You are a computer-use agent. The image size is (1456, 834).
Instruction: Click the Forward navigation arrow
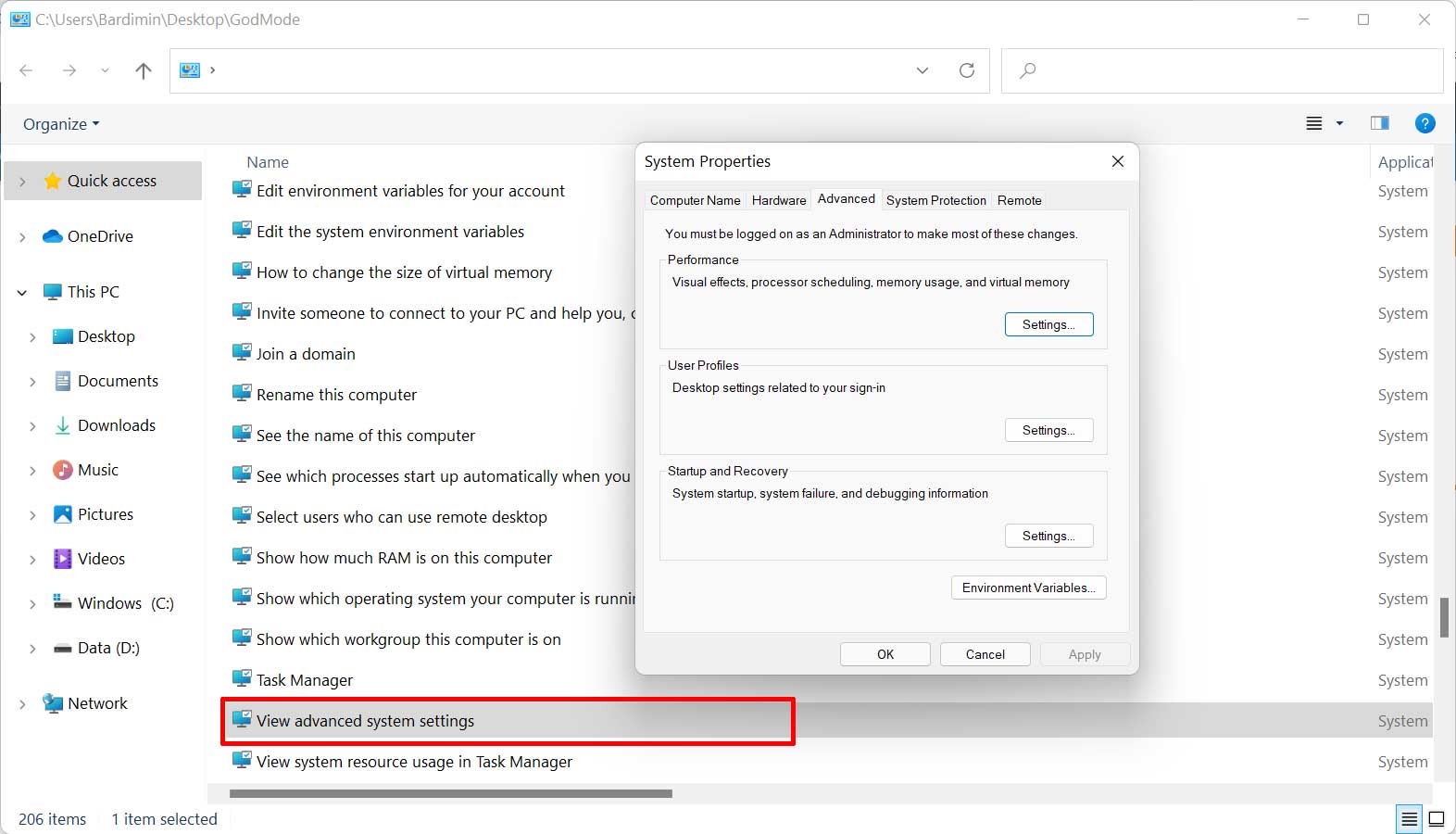coord(69,70)
